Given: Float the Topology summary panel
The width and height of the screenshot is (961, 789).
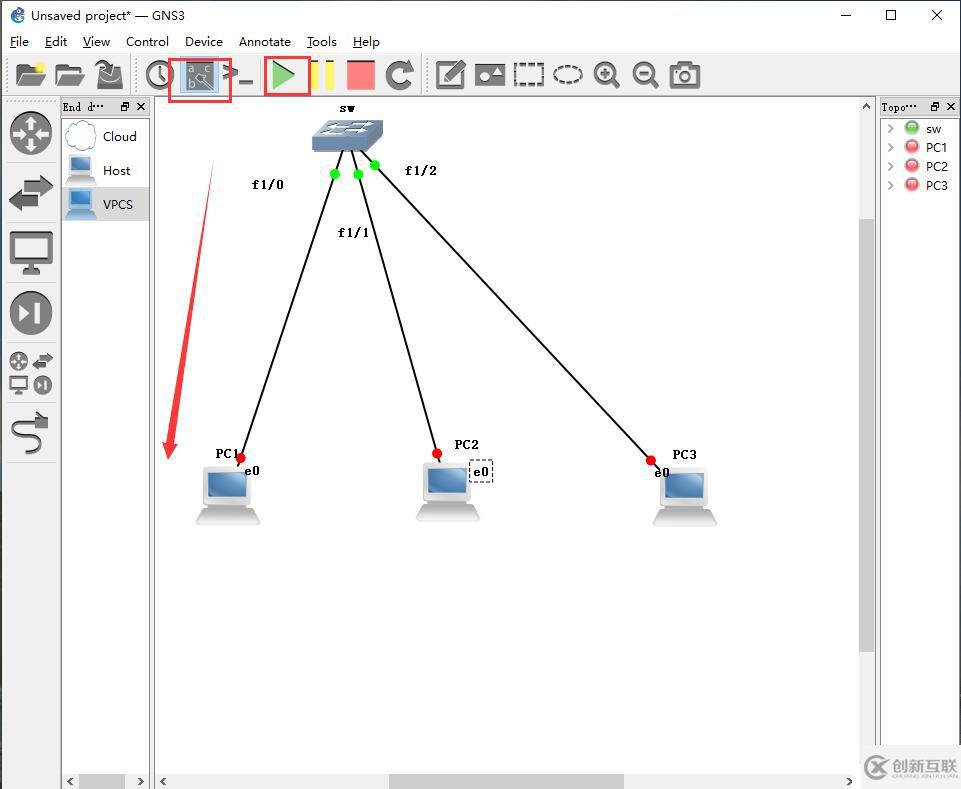Looking at the screenshot, I should tap(935, 107).
